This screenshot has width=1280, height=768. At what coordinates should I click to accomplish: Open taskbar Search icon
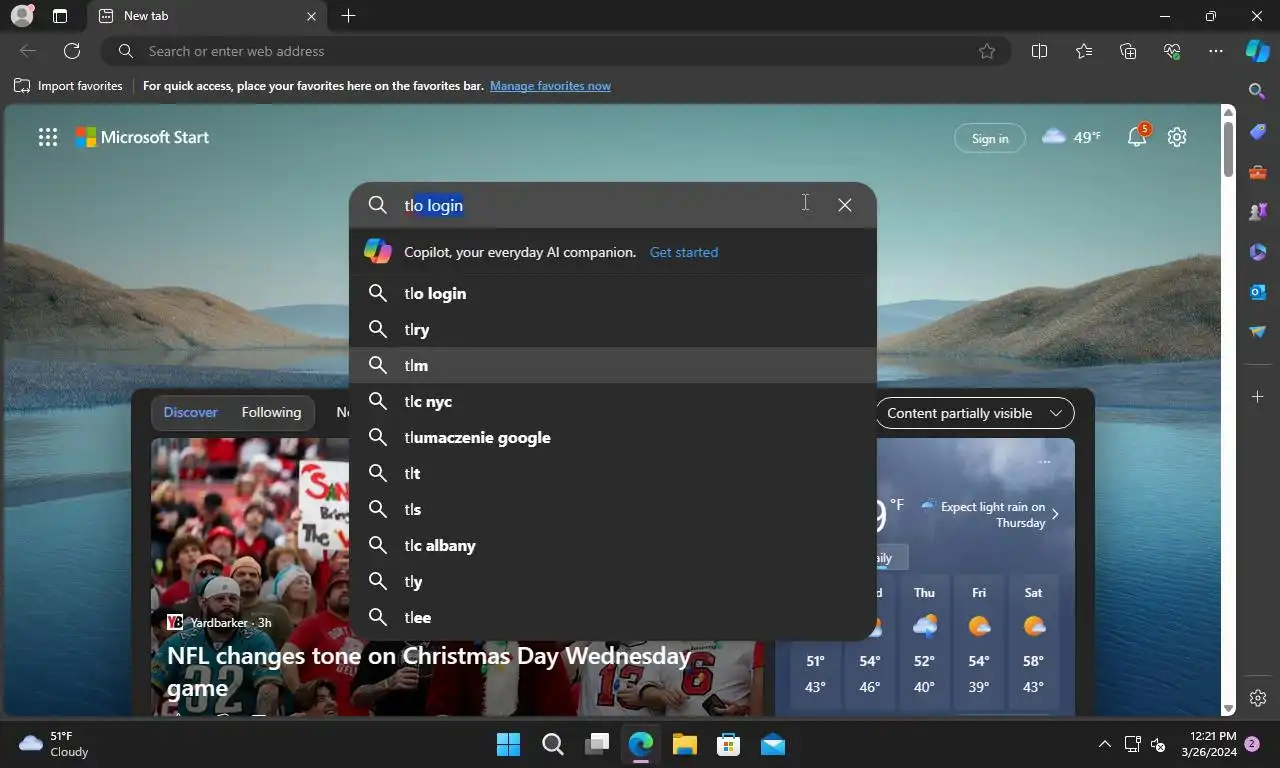pos(552,744)
